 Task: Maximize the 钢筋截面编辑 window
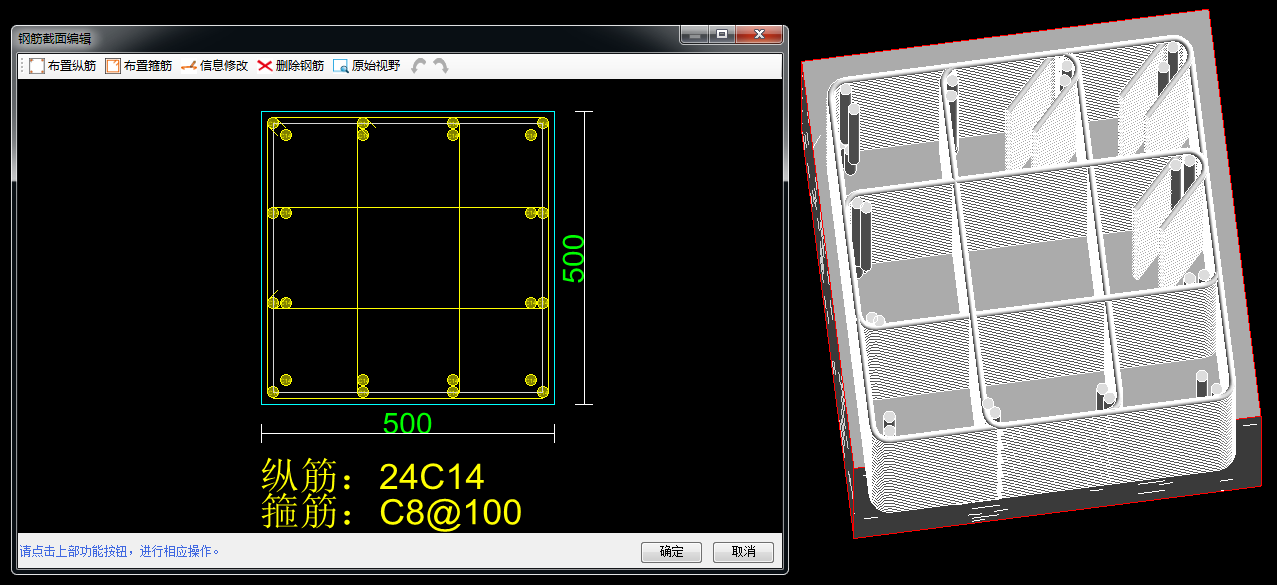(722, 35)
